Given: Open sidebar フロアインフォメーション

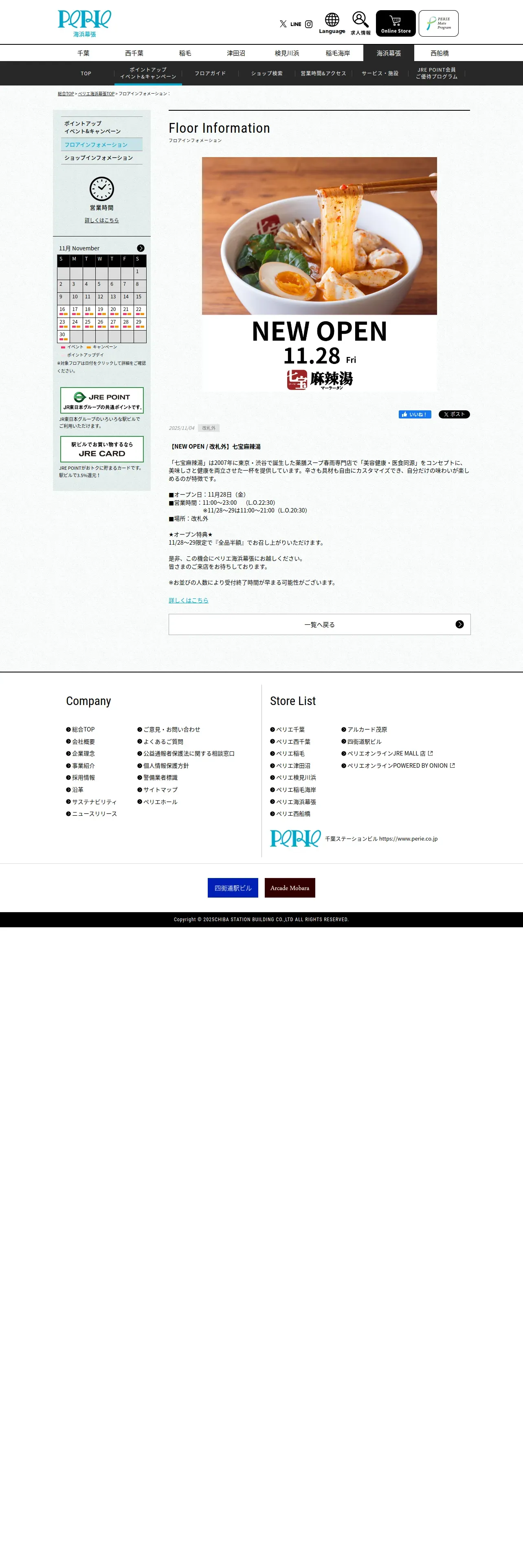Looking at the screenshot, I should pyautogui.click(x=102, y=144).
